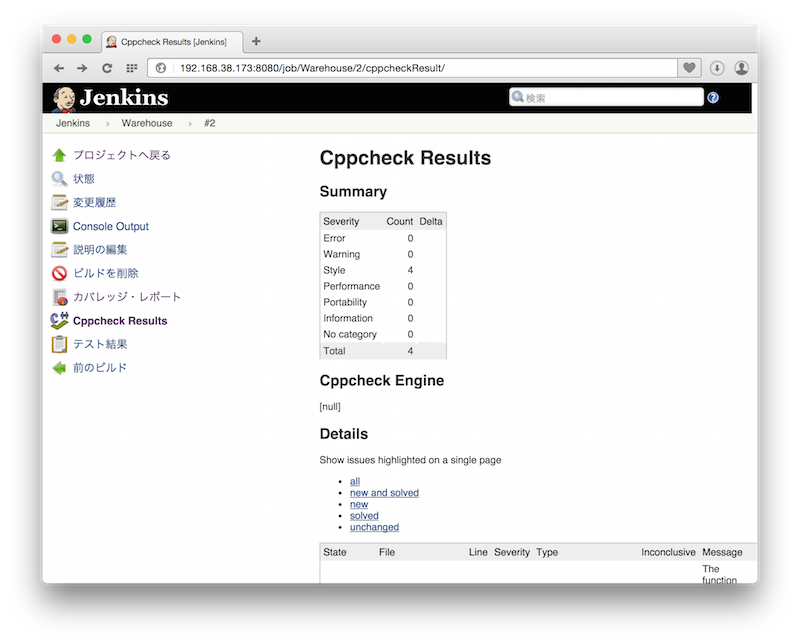This screenshot has height=644, width=800.
Task: Click the magnifying glass status icon
Action: point(59,179)
